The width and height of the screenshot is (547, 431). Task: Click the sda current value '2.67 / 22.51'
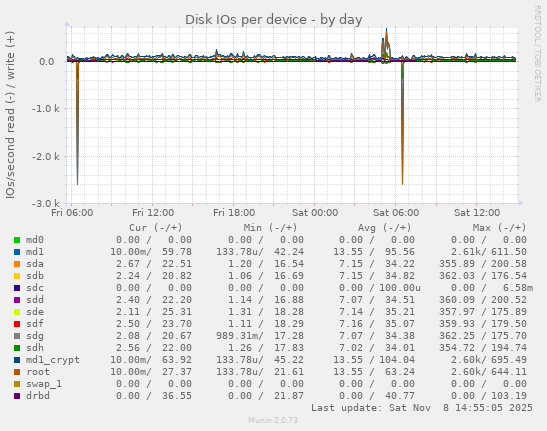[154, 264]
